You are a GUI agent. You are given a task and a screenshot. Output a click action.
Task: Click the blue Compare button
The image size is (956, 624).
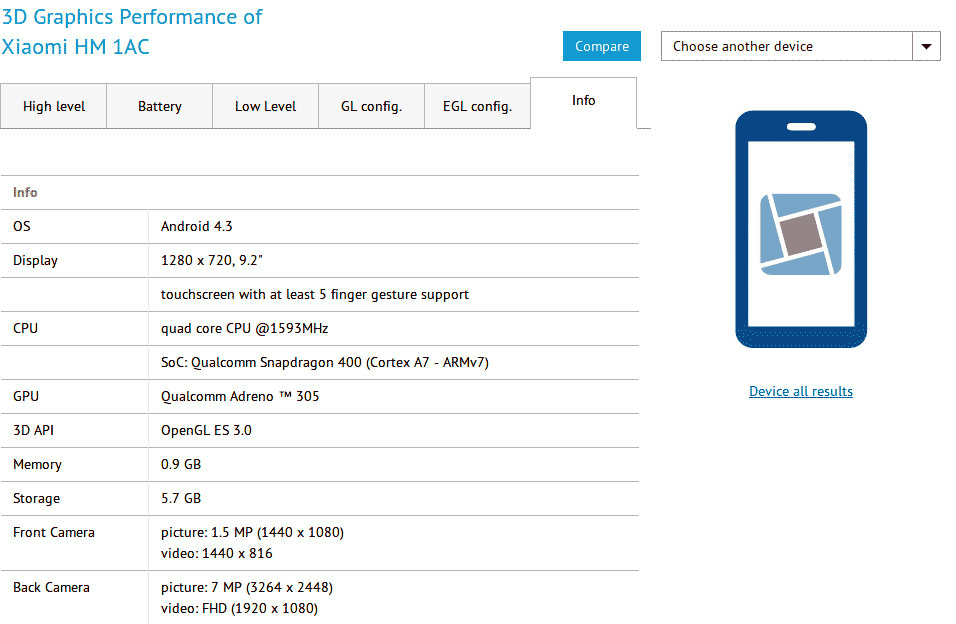pos(602,46)
